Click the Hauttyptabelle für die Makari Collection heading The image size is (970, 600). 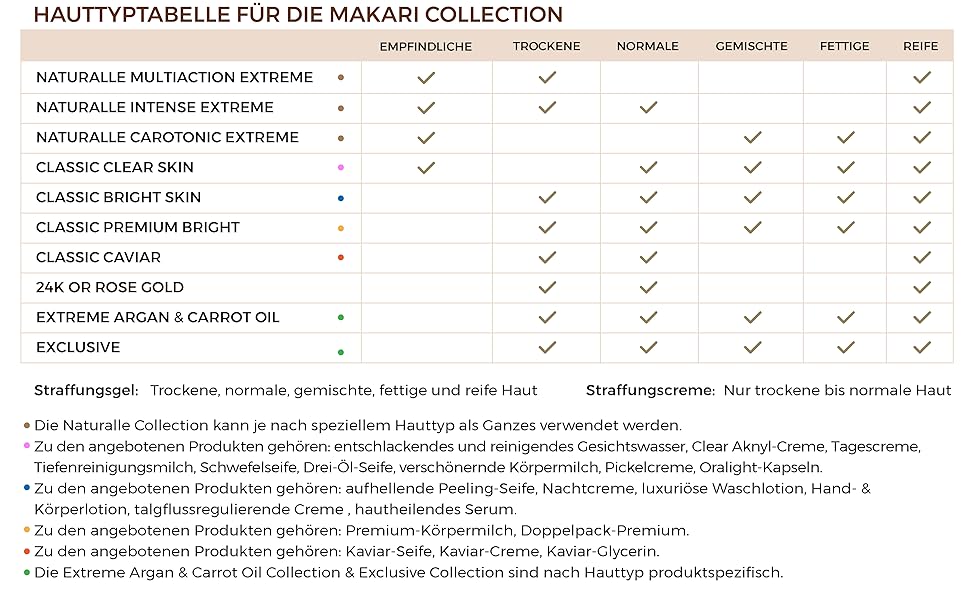[297, 14]
